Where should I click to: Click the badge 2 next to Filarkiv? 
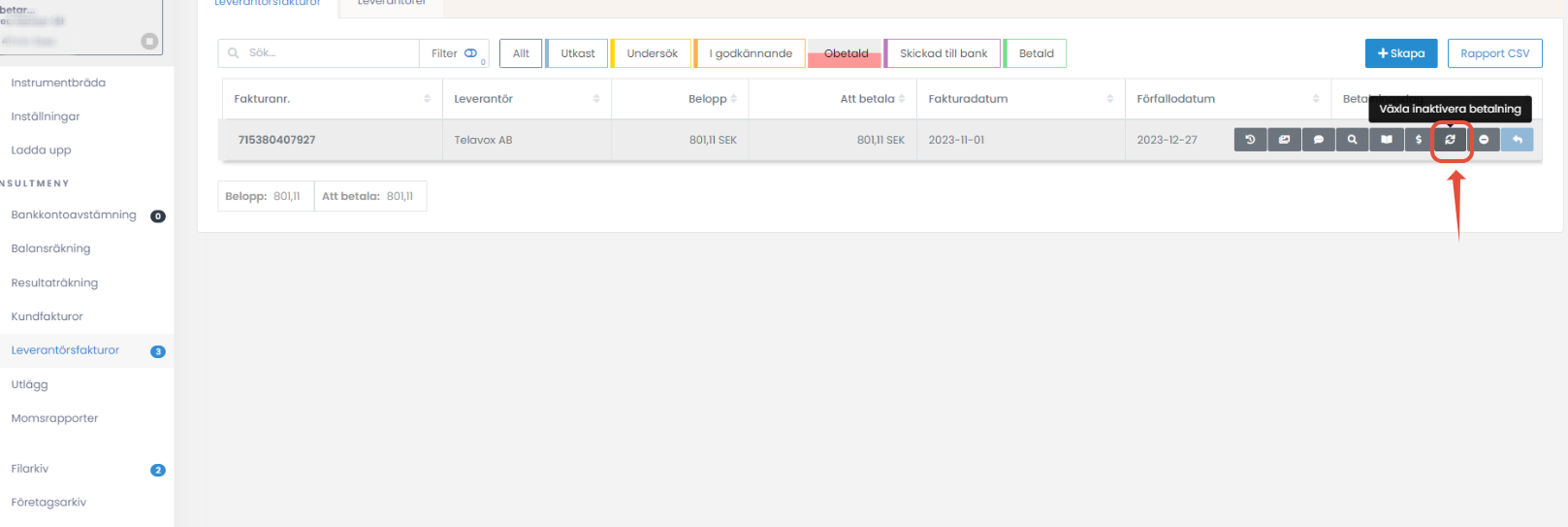click(158, 470)
